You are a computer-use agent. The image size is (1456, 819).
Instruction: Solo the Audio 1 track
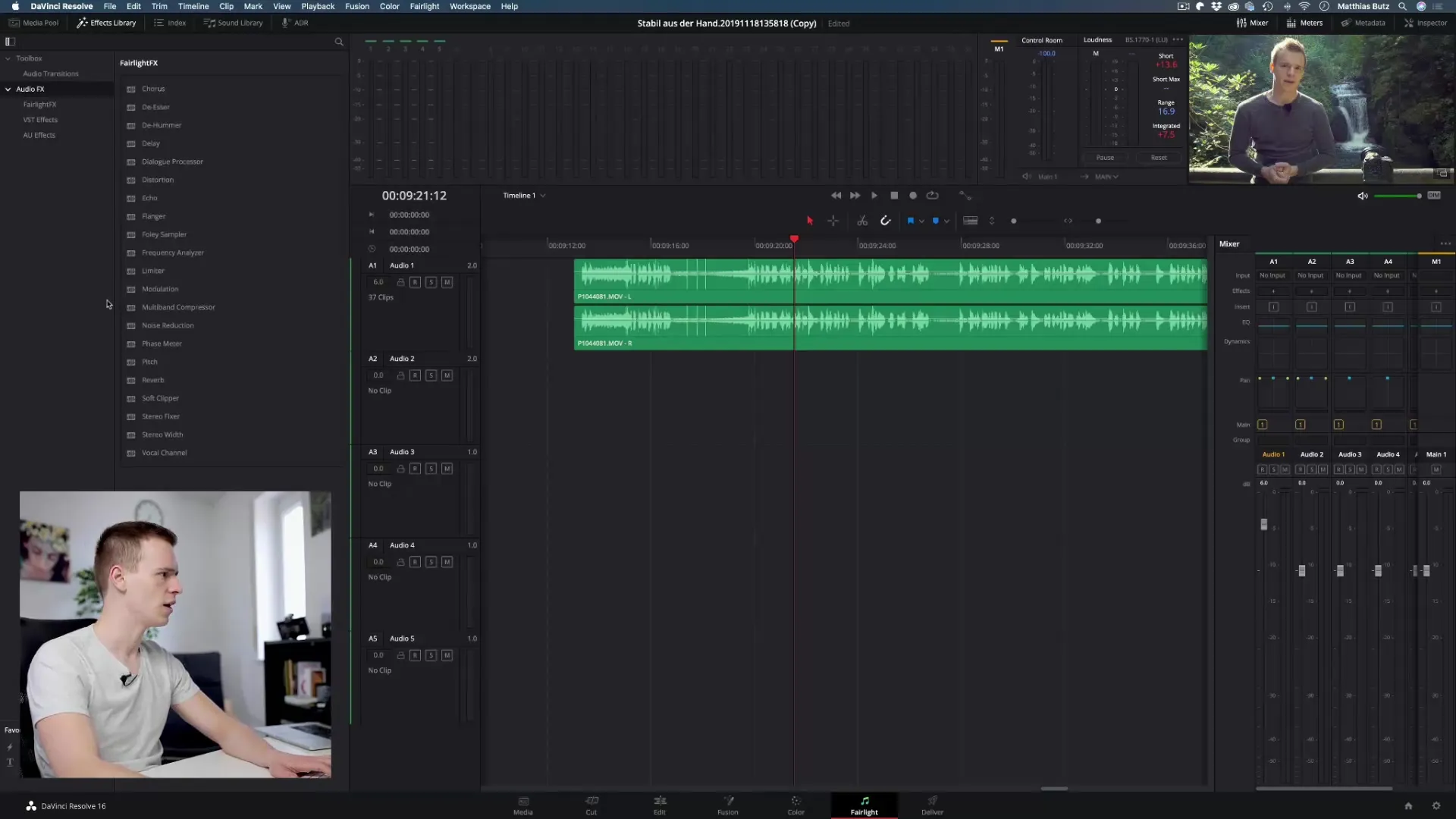point(431,282)
